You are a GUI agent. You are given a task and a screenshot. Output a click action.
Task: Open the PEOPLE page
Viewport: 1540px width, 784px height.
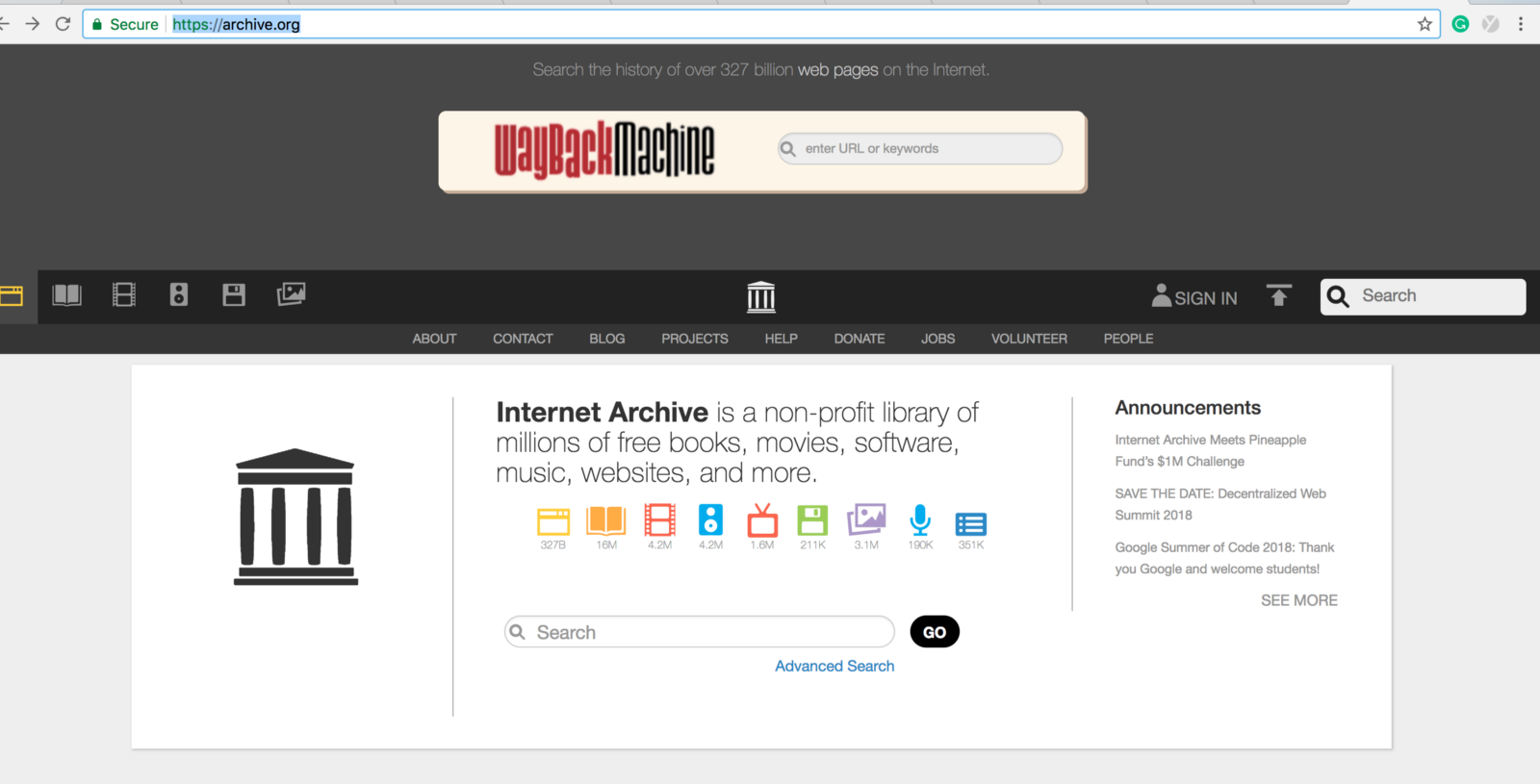[x=1128, y=339]
